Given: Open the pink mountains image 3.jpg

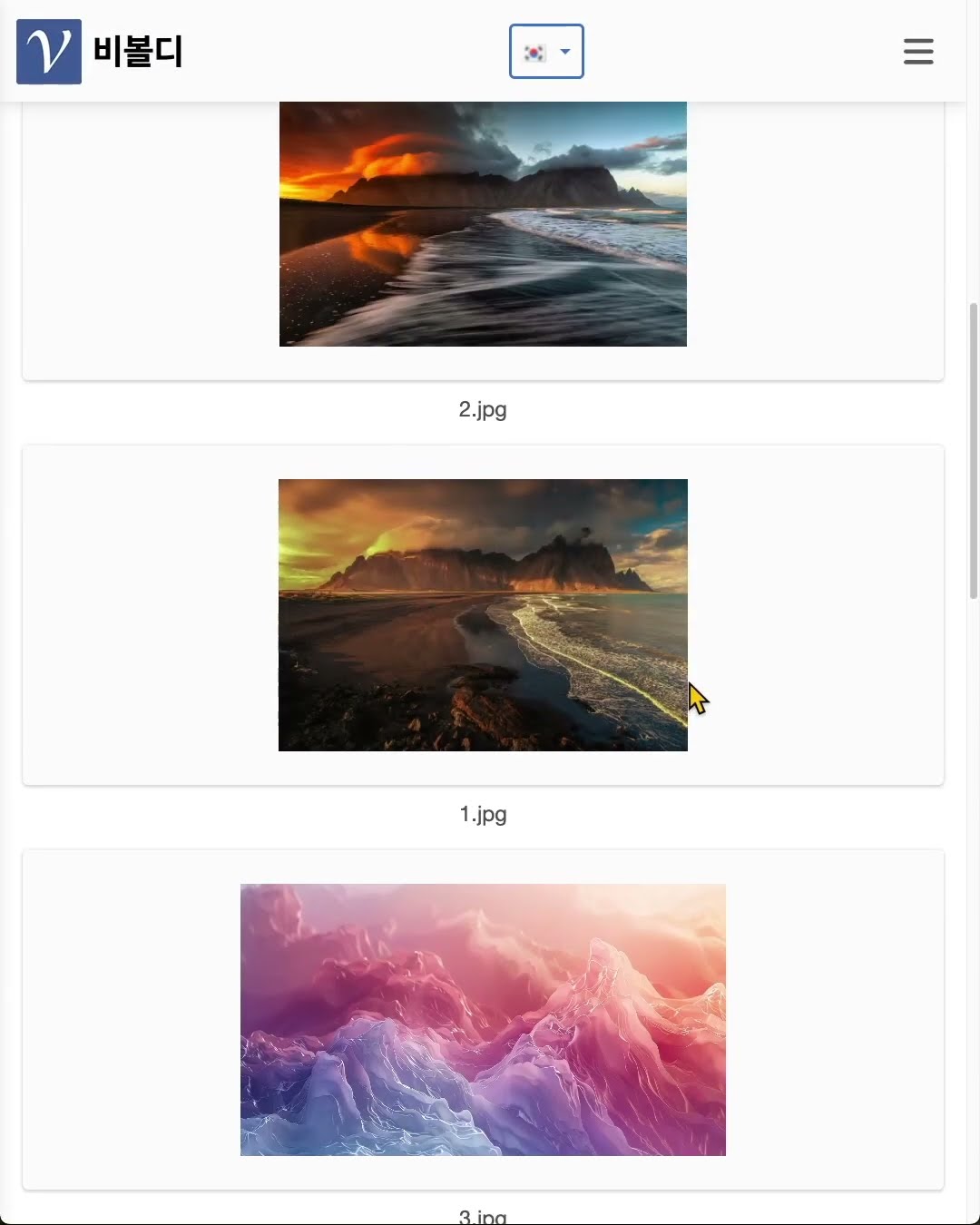Looking at the screenshot, I should click(x=483, y=1020).
